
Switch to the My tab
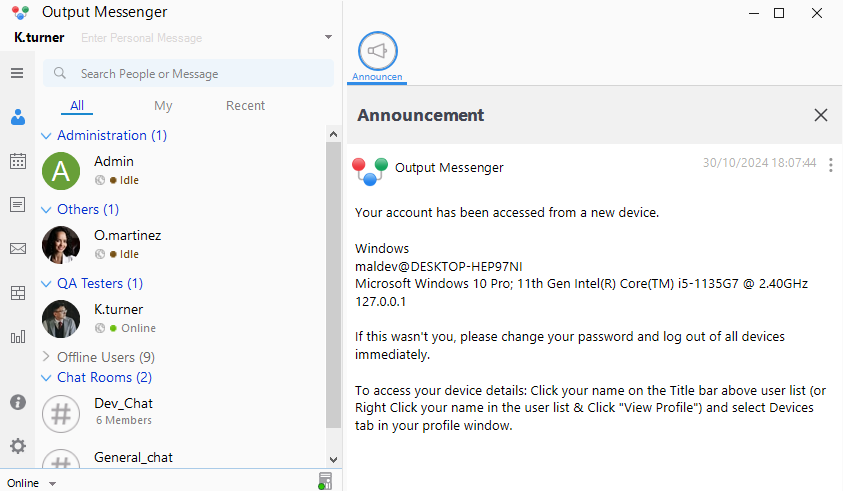tap(163, 105)
